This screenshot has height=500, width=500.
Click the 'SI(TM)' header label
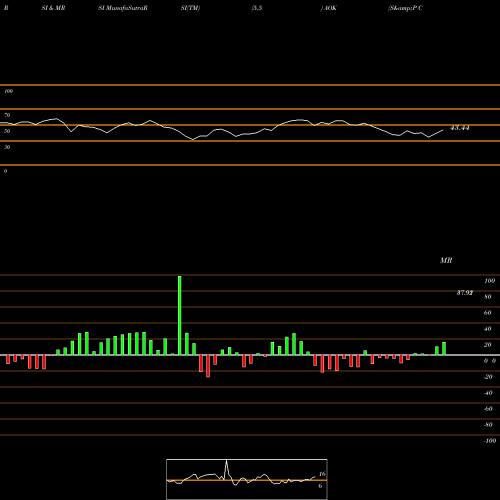point(190,8)
